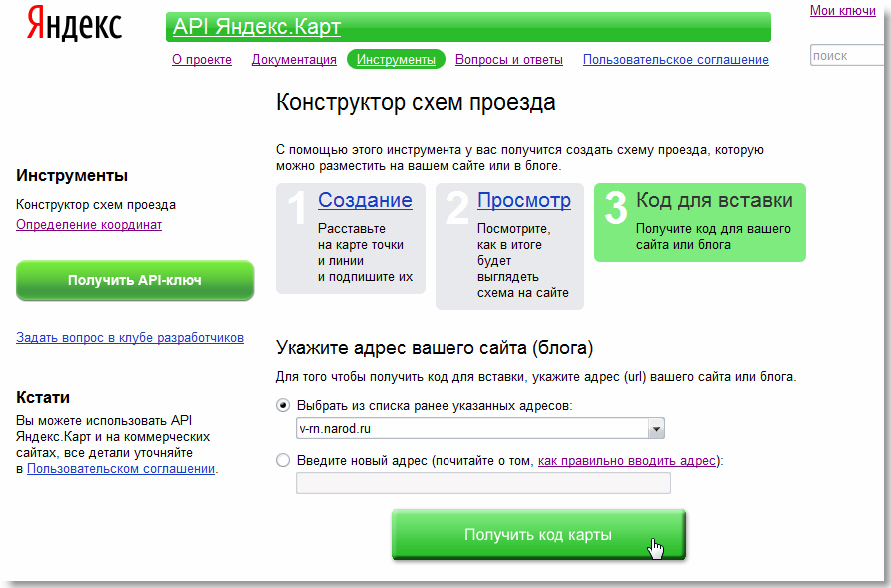The height and width of the screenshot is (588, 891).
Task: Click the Инструменты sidebar heading
Action: [72, 175]
